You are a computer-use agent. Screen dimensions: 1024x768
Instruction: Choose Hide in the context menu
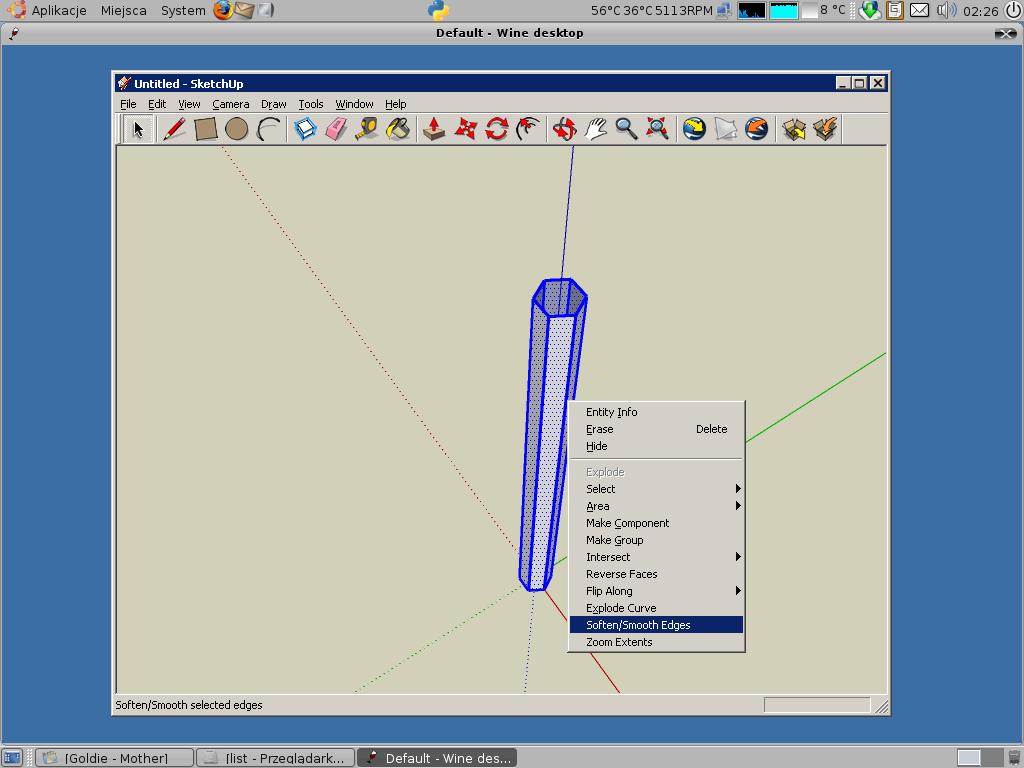point(656,446)
